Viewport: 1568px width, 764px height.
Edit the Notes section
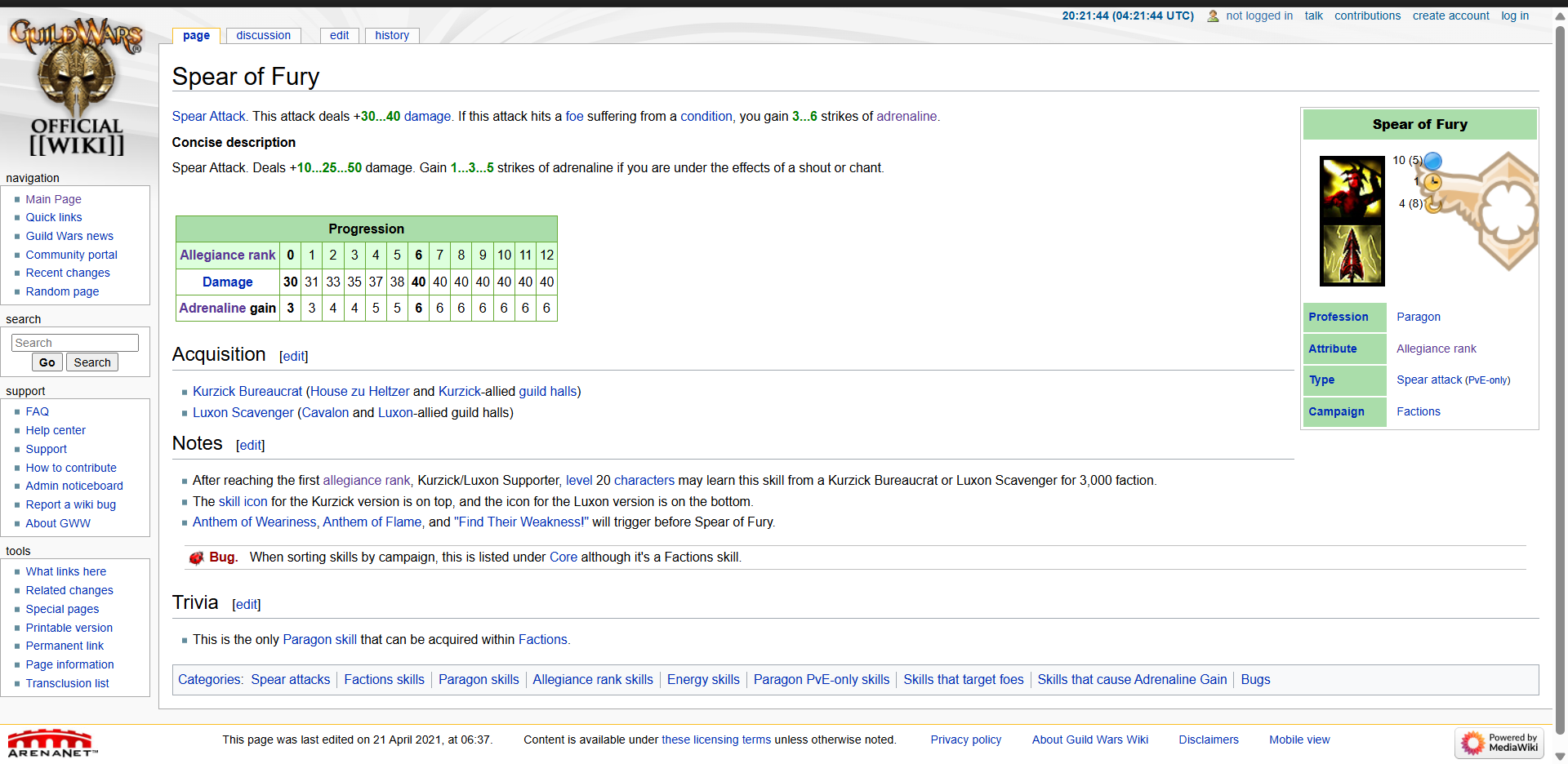click(x=251, y=445)
